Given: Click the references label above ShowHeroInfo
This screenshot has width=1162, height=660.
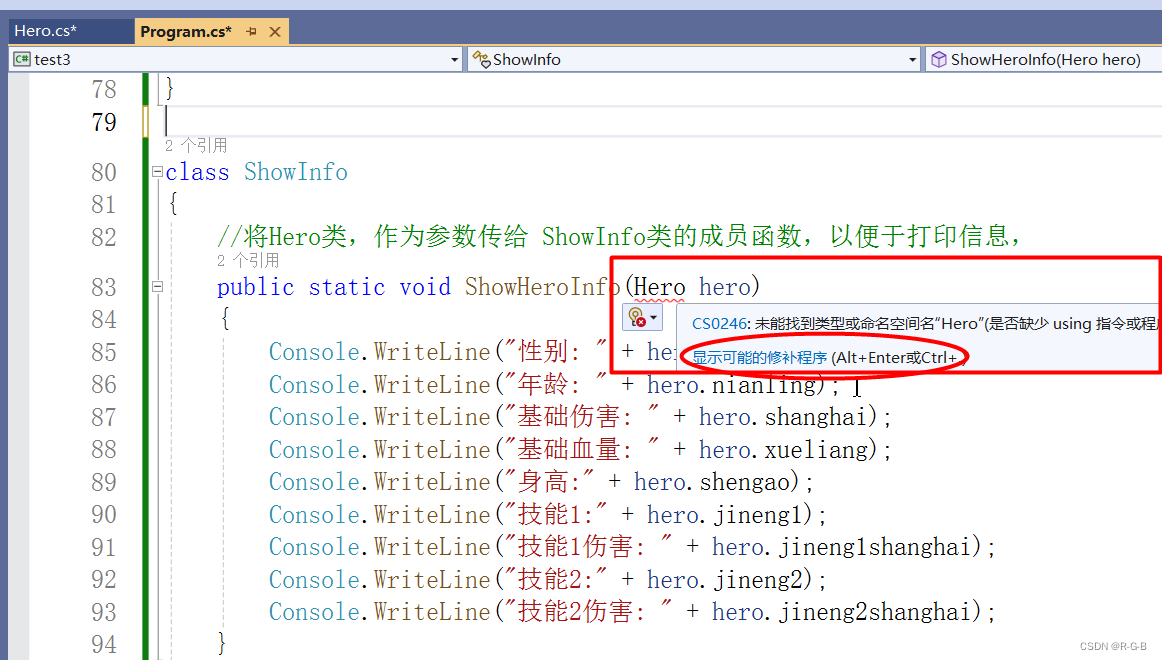Looking at the screenshot, I should 248,260.
